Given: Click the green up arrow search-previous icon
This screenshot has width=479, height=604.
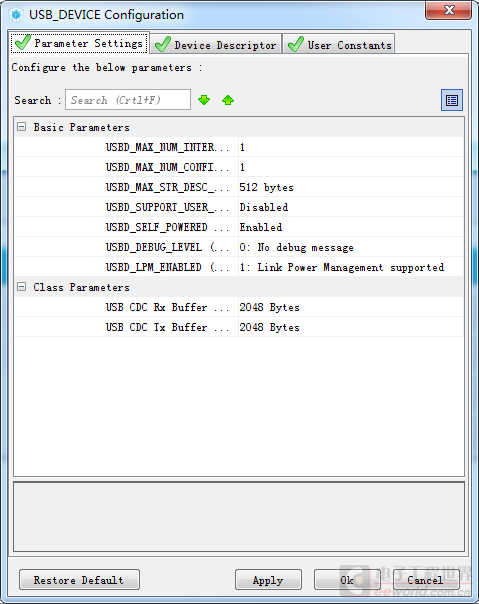Looking at the screenshot, I should point(228,100).
